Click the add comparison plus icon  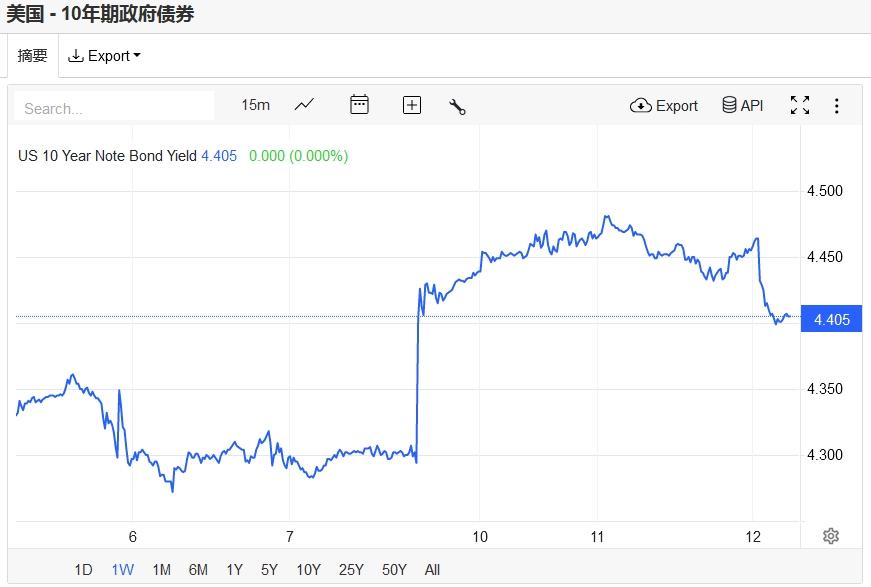click(x=412, y=105)
